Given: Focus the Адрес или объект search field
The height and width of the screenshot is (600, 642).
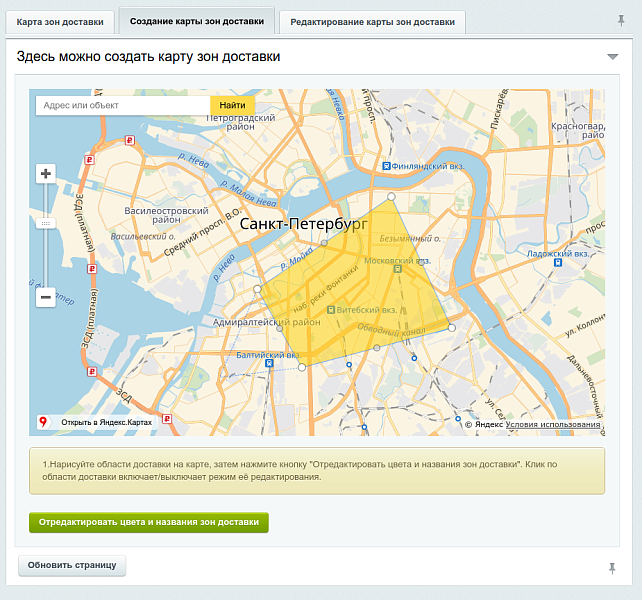Looking at the screenshot, I should [122, 105].
